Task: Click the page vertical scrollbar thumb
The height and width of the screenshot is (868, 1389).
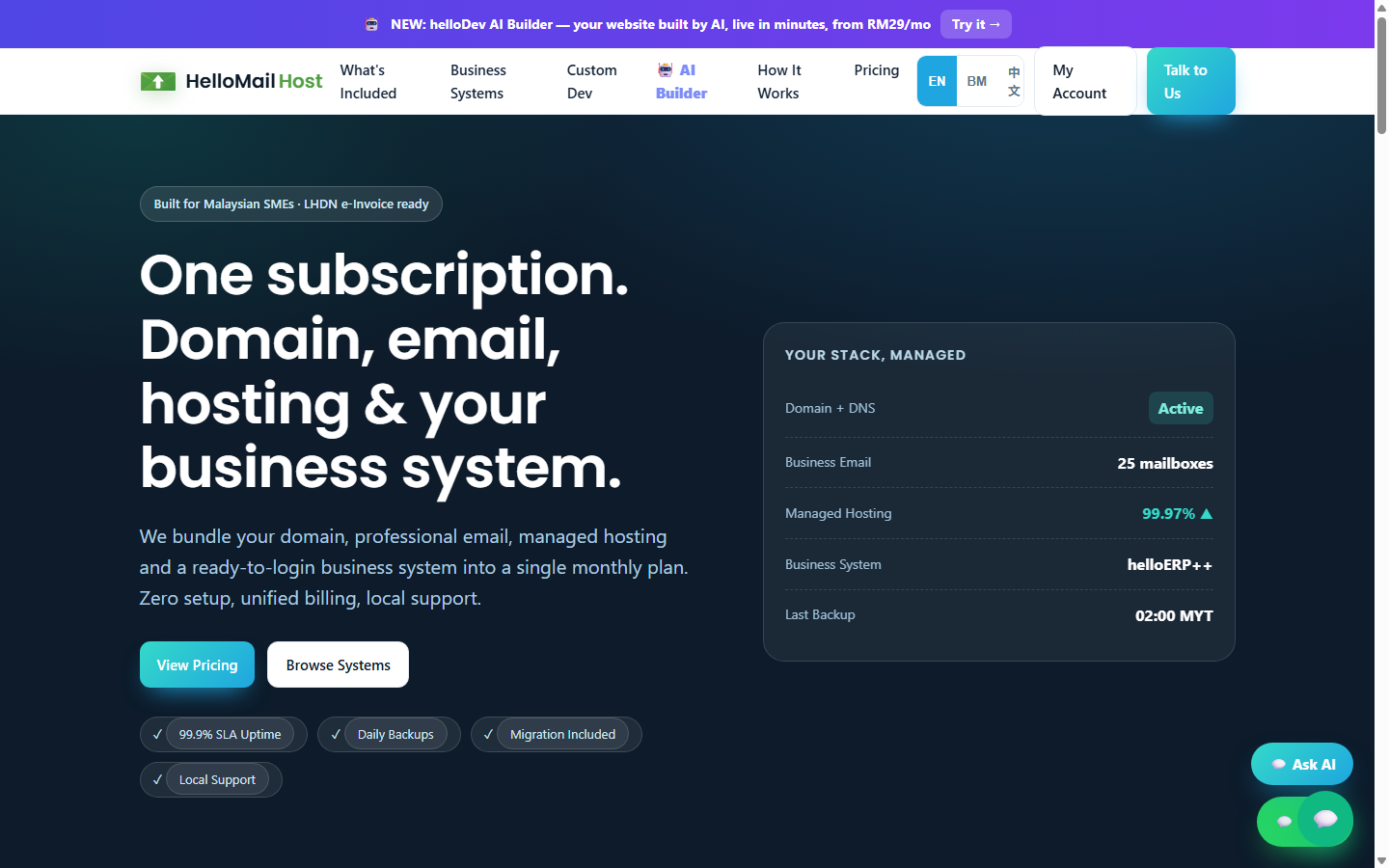Action: coord(1381,75)
